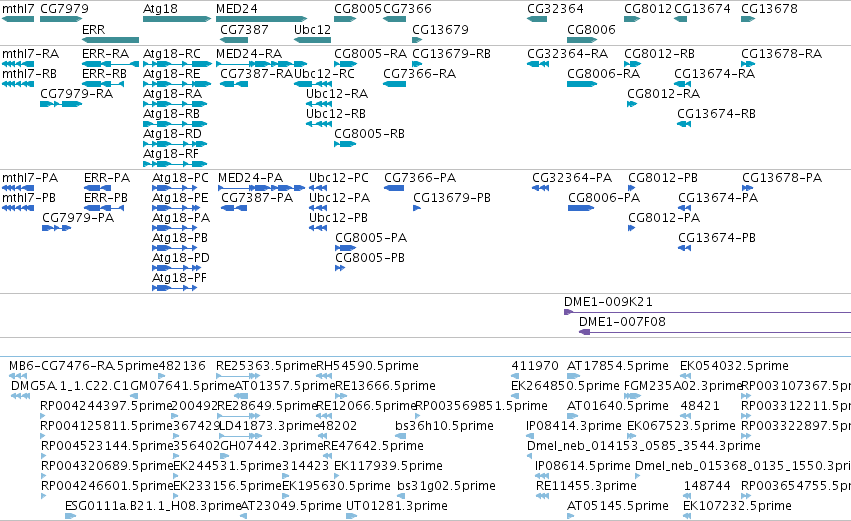Viewport: 851px width, 521px height.
Task: Open the CG8006 gene label
Action: 591,30
